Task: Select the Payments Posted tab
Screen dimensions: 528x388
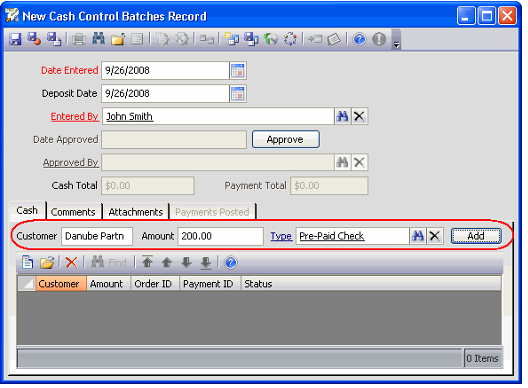Action: [212, 212]
